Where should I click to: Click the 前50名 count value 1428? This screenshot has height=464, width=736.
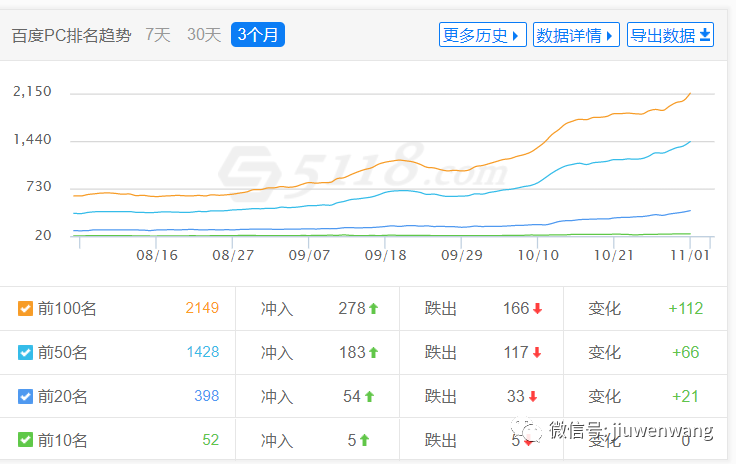click(203, 352)
